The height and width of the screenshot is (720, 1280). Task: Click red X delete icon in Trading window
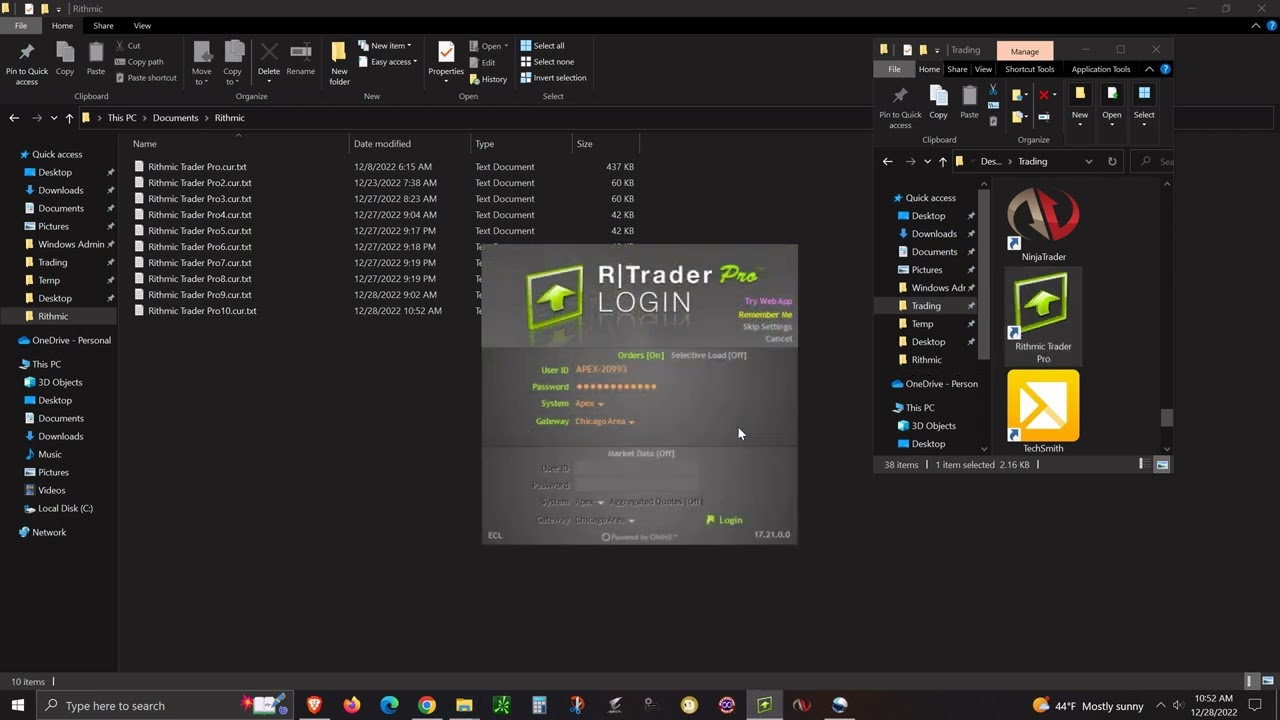1043,94
